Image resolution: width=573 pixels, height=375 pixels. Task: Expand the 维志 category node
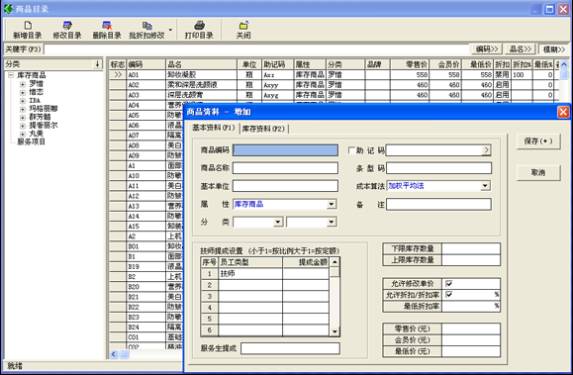coord(23,92)
